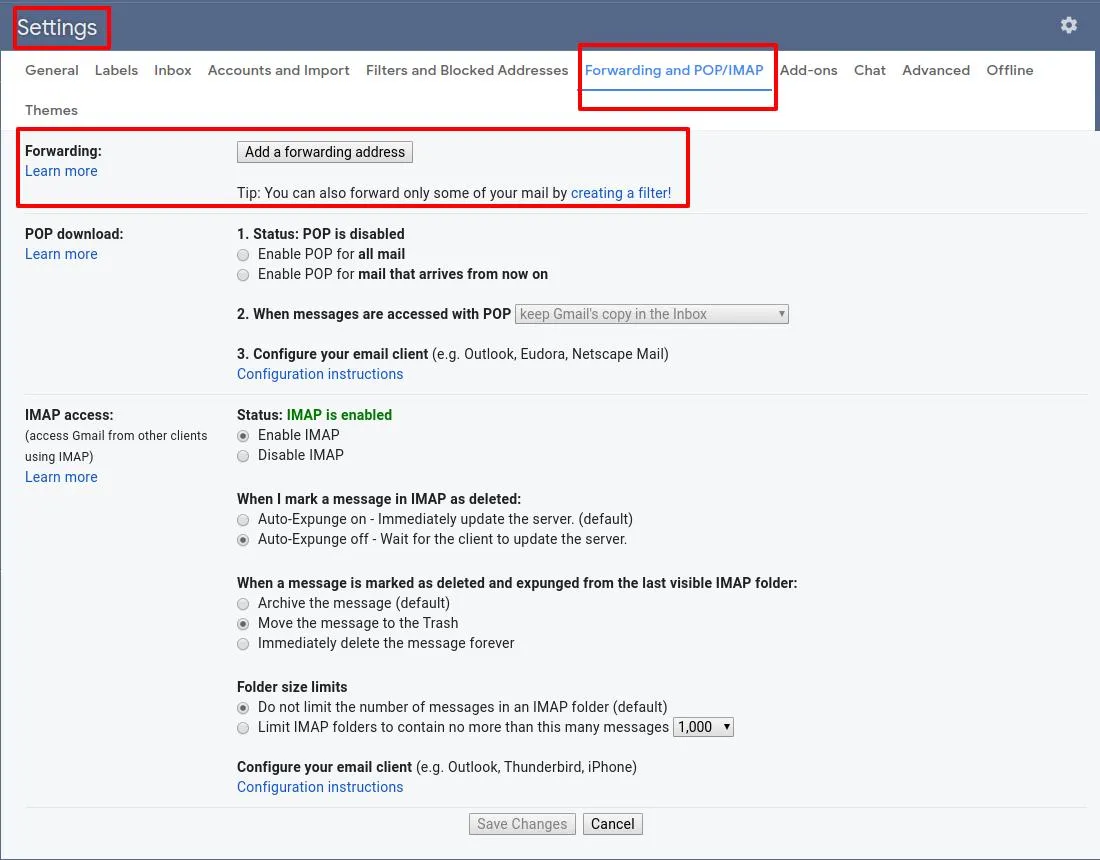Open IMAP Configuration instructions link
The height and width of the screenshot is (860, 1100).
click(320, 787)
